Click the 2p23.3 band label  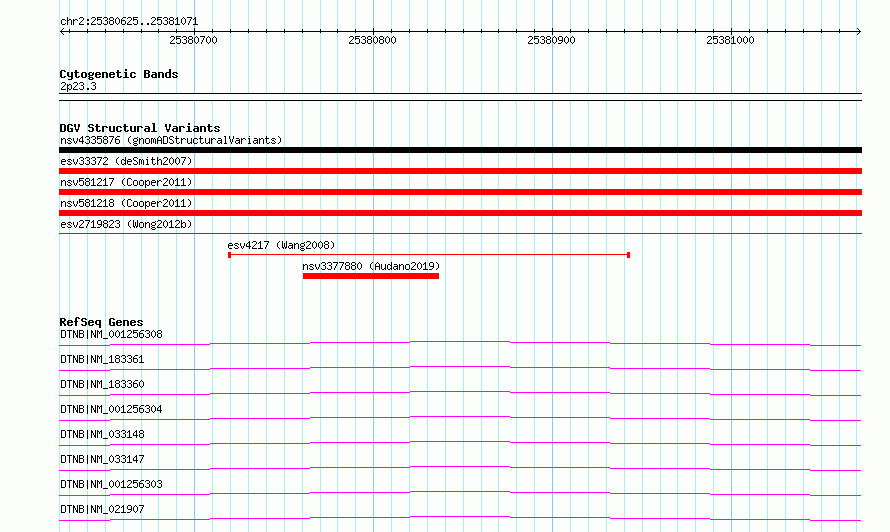coord(78,86)
